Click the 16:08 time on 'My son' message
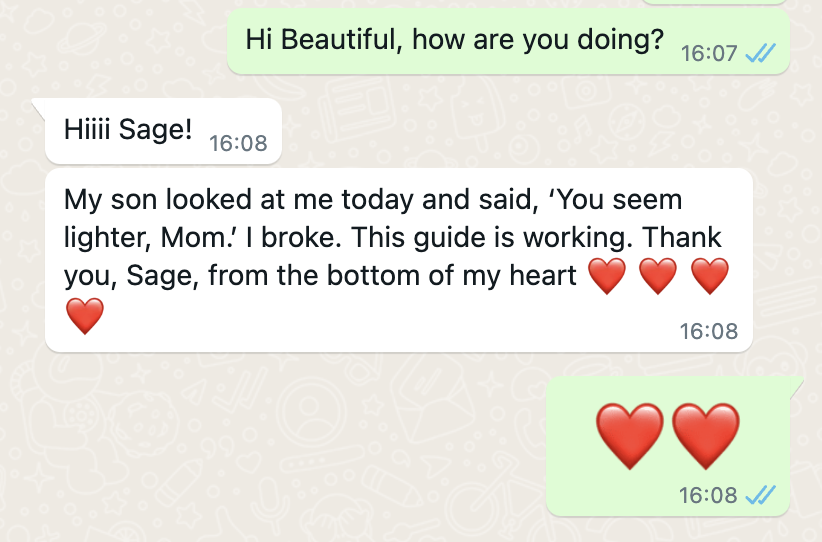822x542 pixels. tap(709, 331)
